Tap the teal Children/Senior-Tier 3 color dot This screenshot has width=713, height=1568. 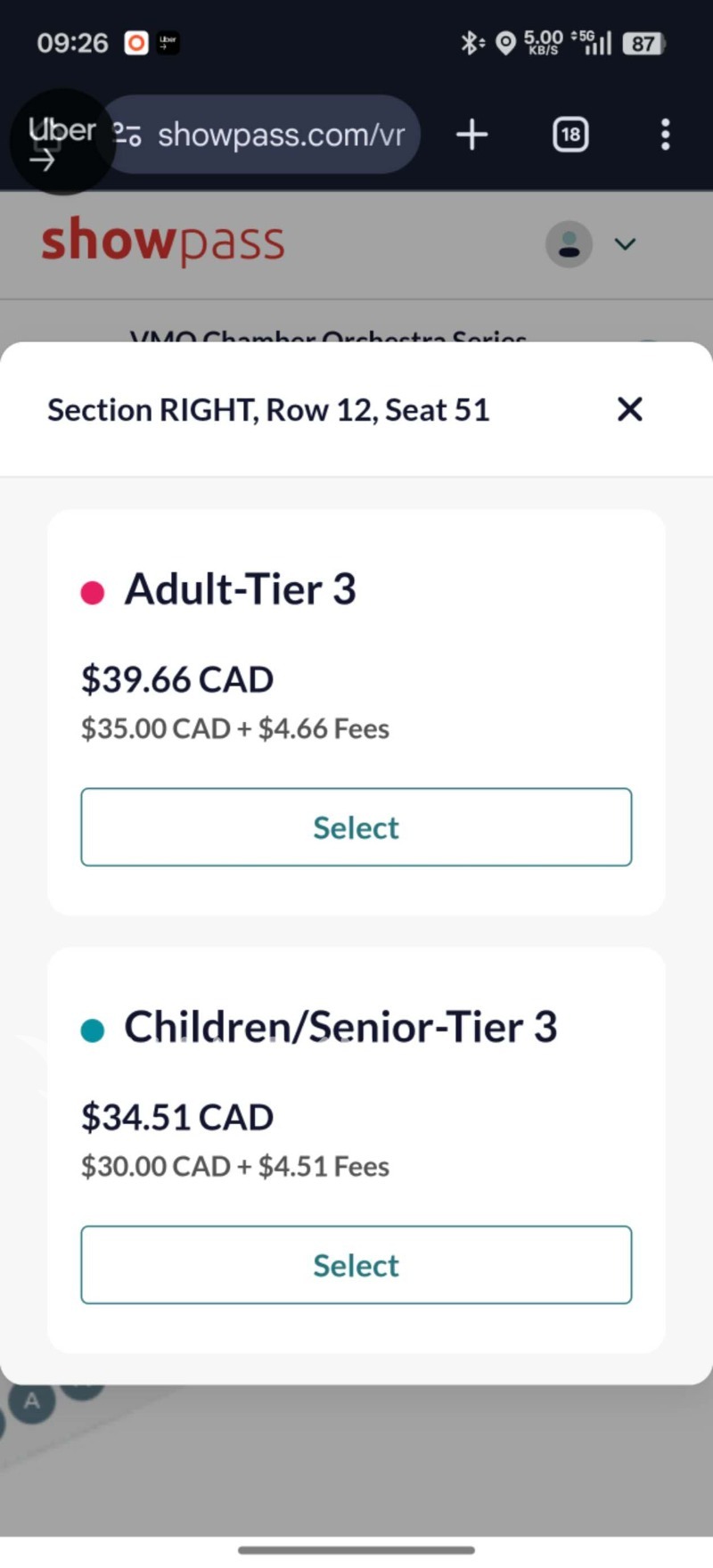[x=93, y=1030]
